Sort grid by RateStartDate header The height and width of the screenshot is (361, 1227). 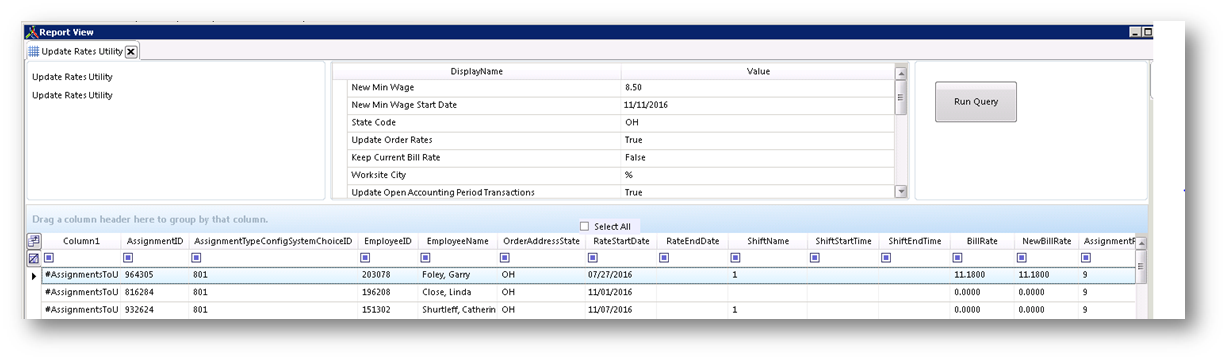[620, 241]
